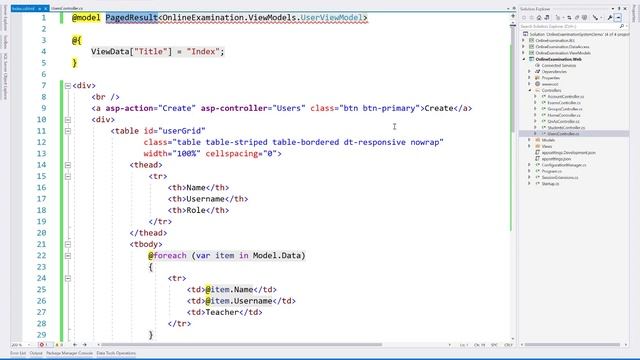The image size is (640, 360).
Task: Click the "Index" string on line 4
Action: [203, 51]
